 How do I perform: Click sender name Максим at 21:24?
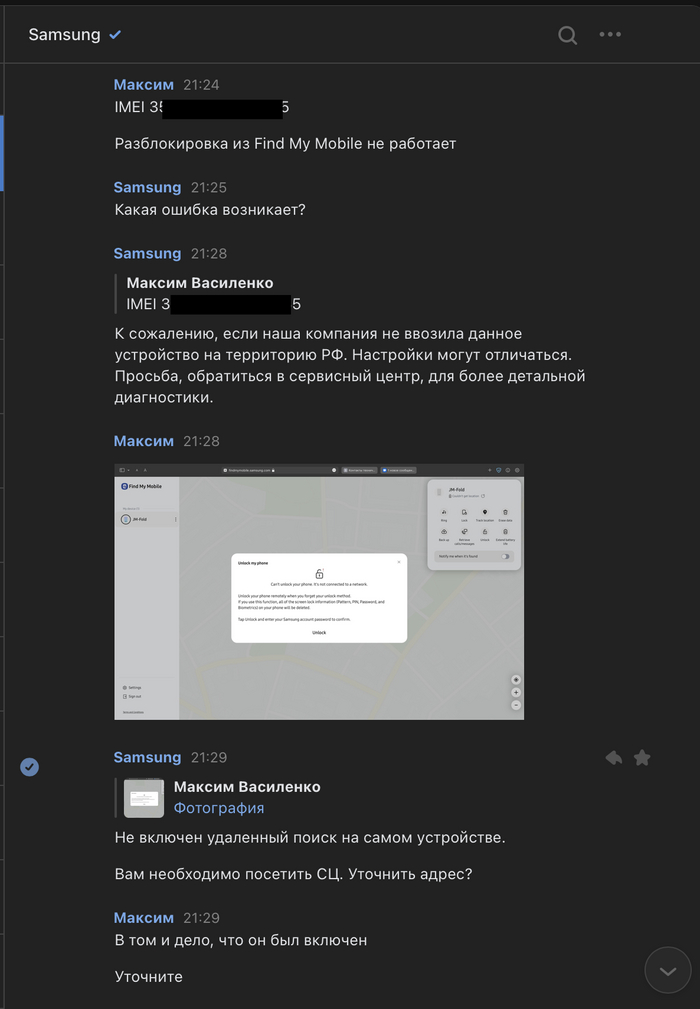(x=143, y=85)
